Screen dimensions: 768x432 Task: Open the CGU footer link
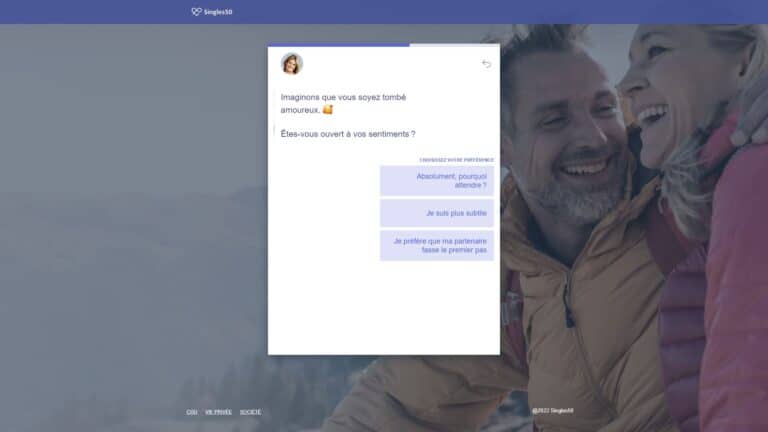(x=192, y=412)
